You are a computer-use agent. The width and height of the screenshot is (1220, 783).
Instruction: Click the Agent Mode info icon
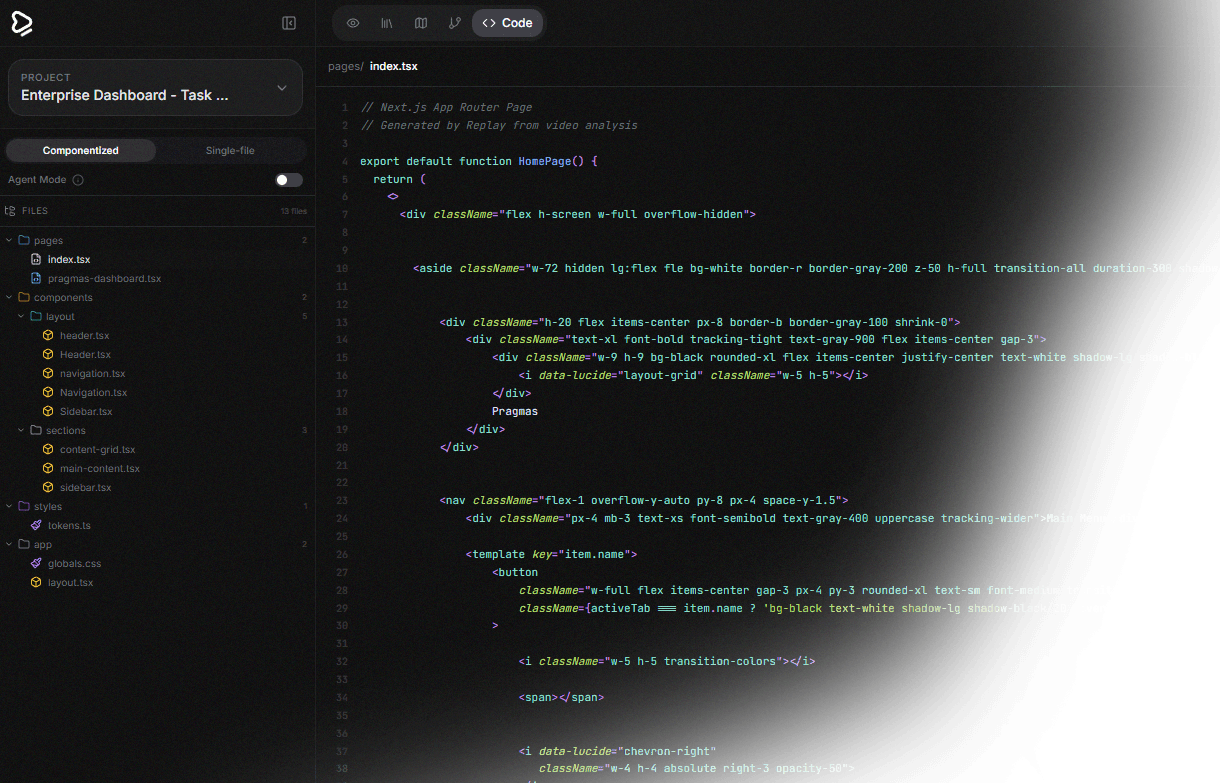[x=78, y=180]
